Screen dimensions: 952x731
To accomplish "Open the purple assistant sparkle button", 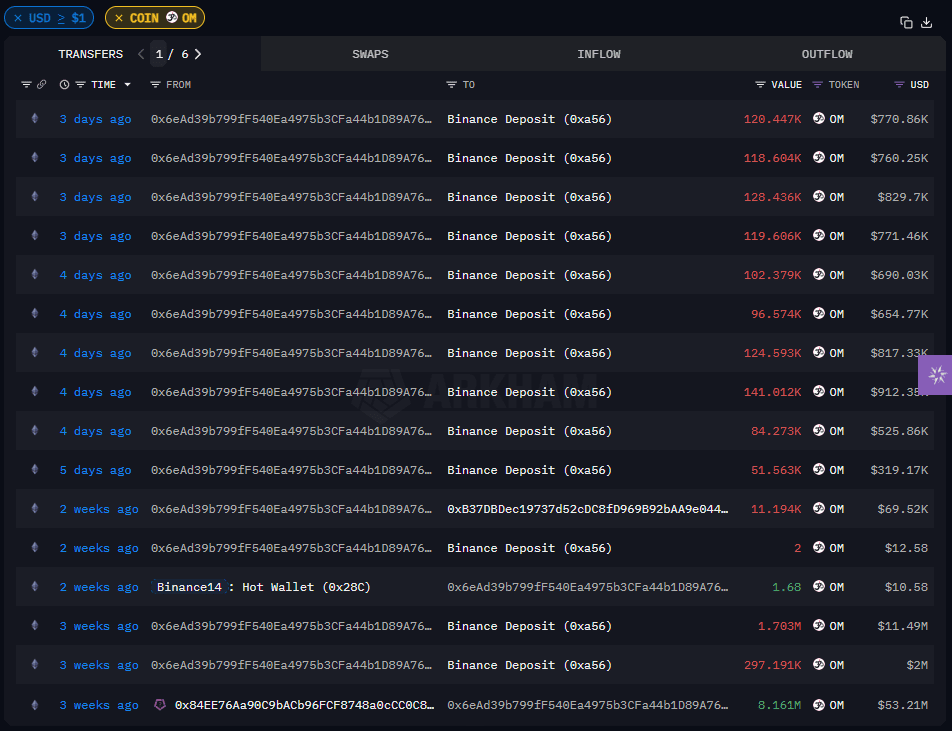I will (936, 375).
